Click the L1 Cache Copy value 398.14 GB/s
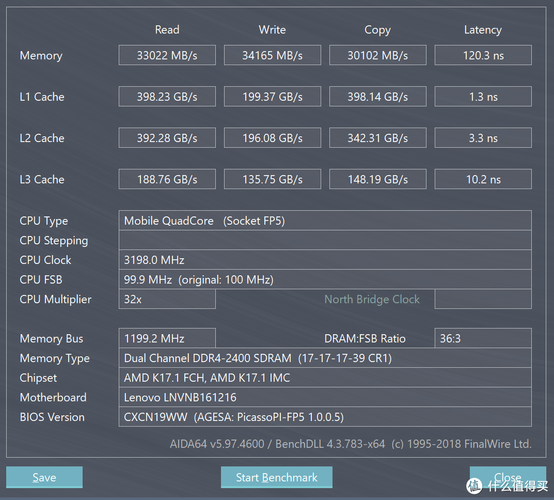554x500 pixels. pyautogui.click(x=378, y=96)
